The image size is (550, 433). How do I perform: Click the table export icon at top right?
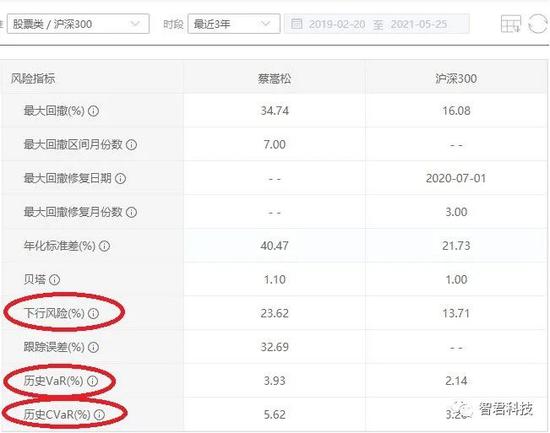pos(510,24)
